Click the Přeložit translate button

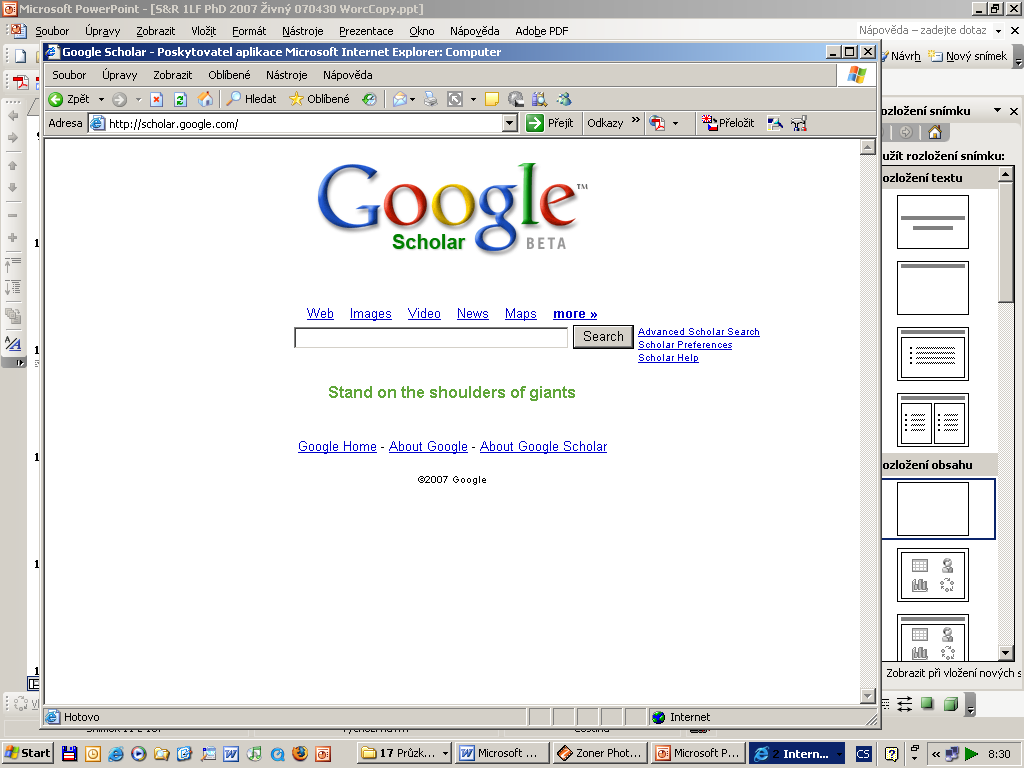tap(728, 123)
